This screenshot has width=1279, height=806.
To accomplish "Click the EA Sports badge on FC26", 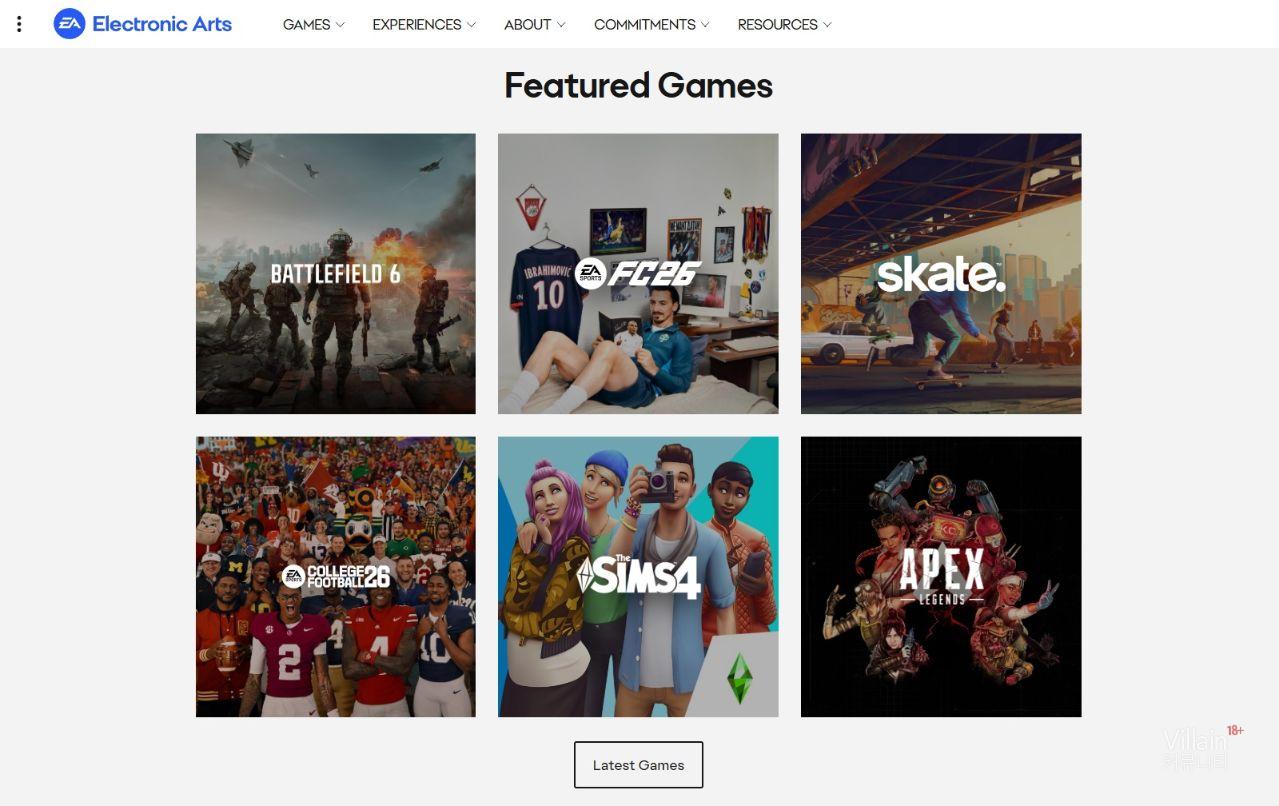I will coord(590,273).
